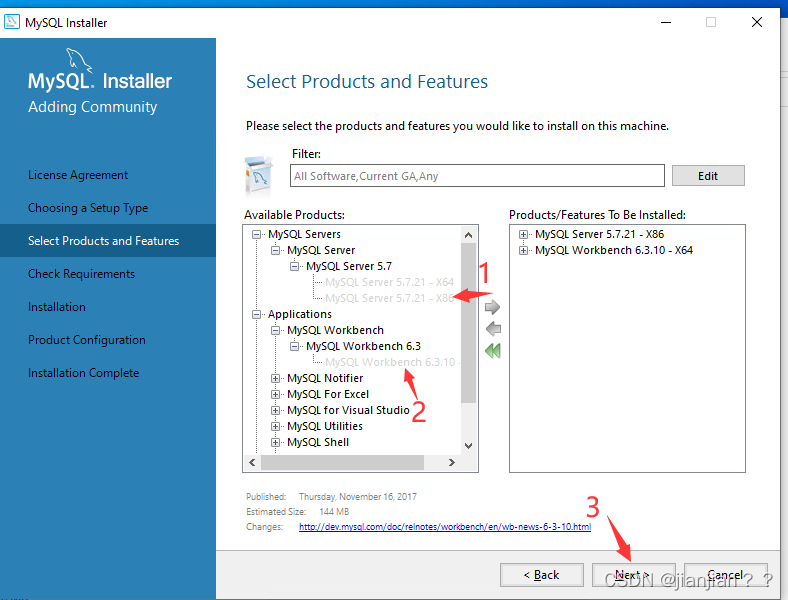Collapse the MySQL Servers tree node
The width and height of the screenshot is (788, 600).
point(256,234)
